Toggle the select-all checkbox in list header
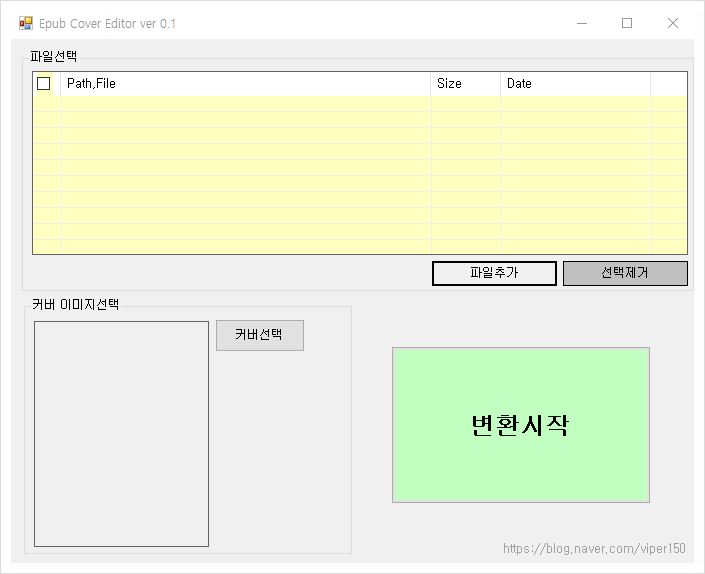 43,83
